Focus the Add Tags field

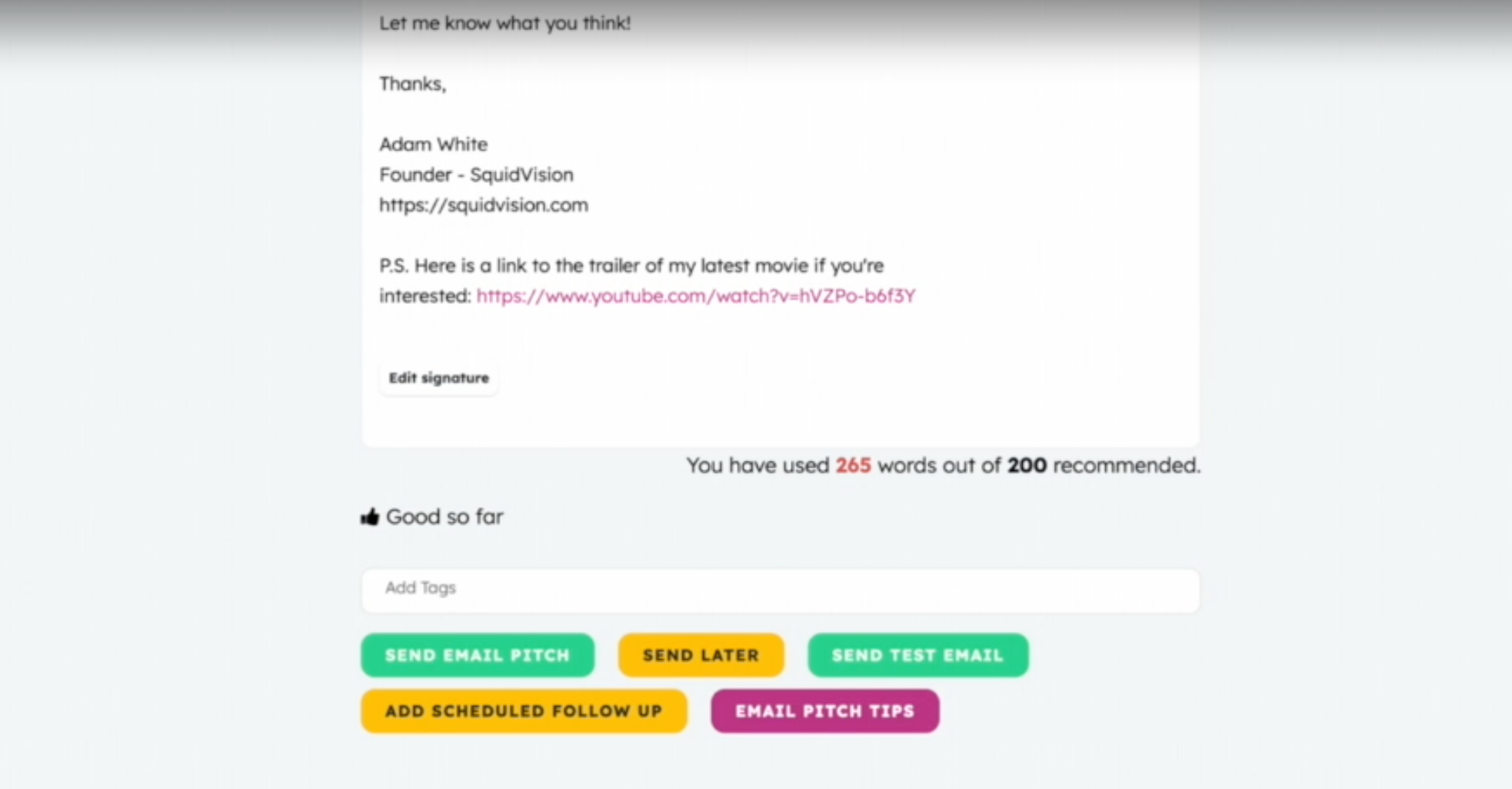(x=781, y=590)
